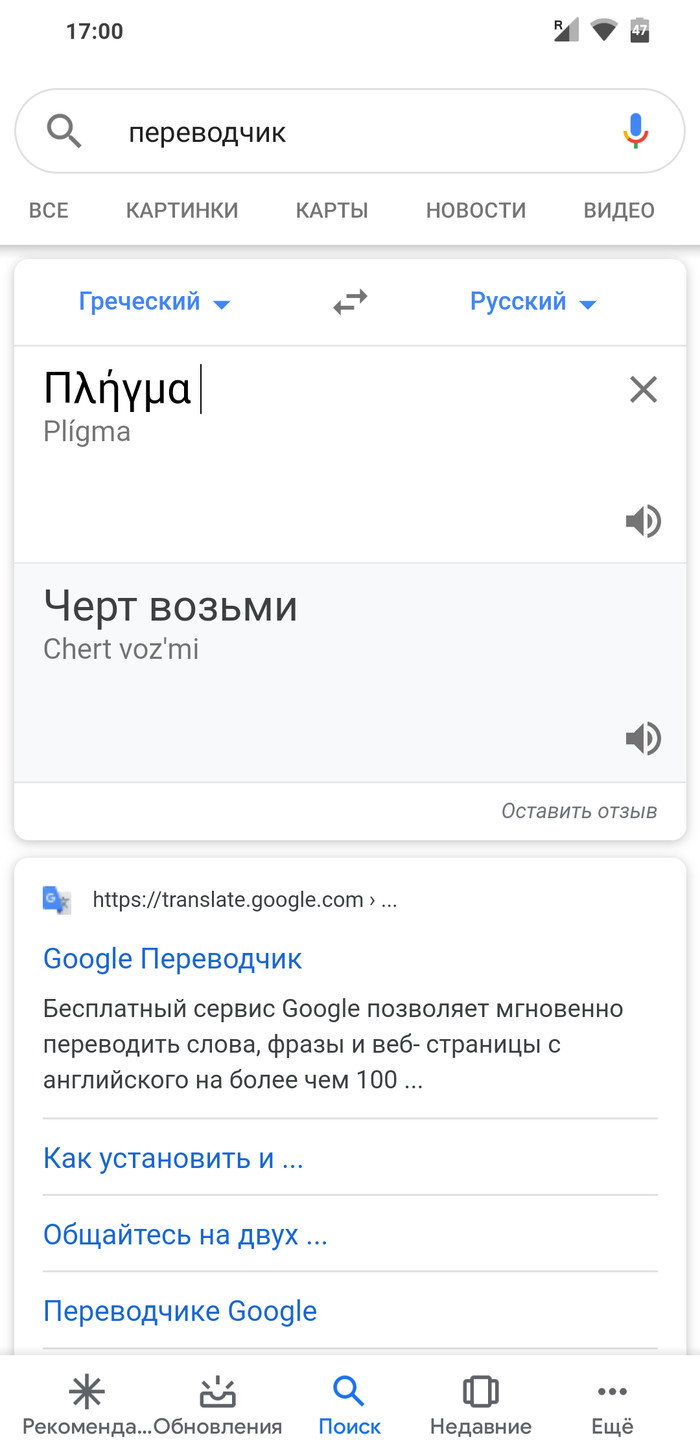Switch to the Картинки search tab
This screenshot has height=1455, width=700.
tap(182, 210)
